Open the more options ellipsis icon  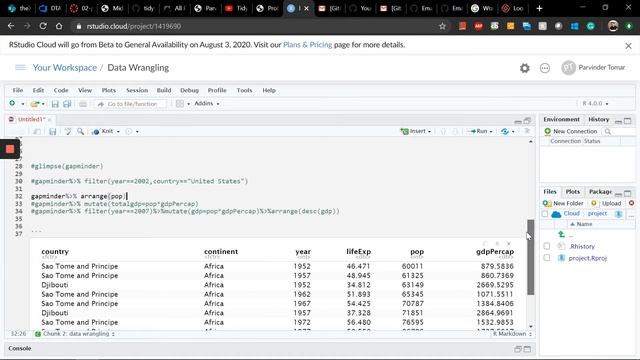545,68
